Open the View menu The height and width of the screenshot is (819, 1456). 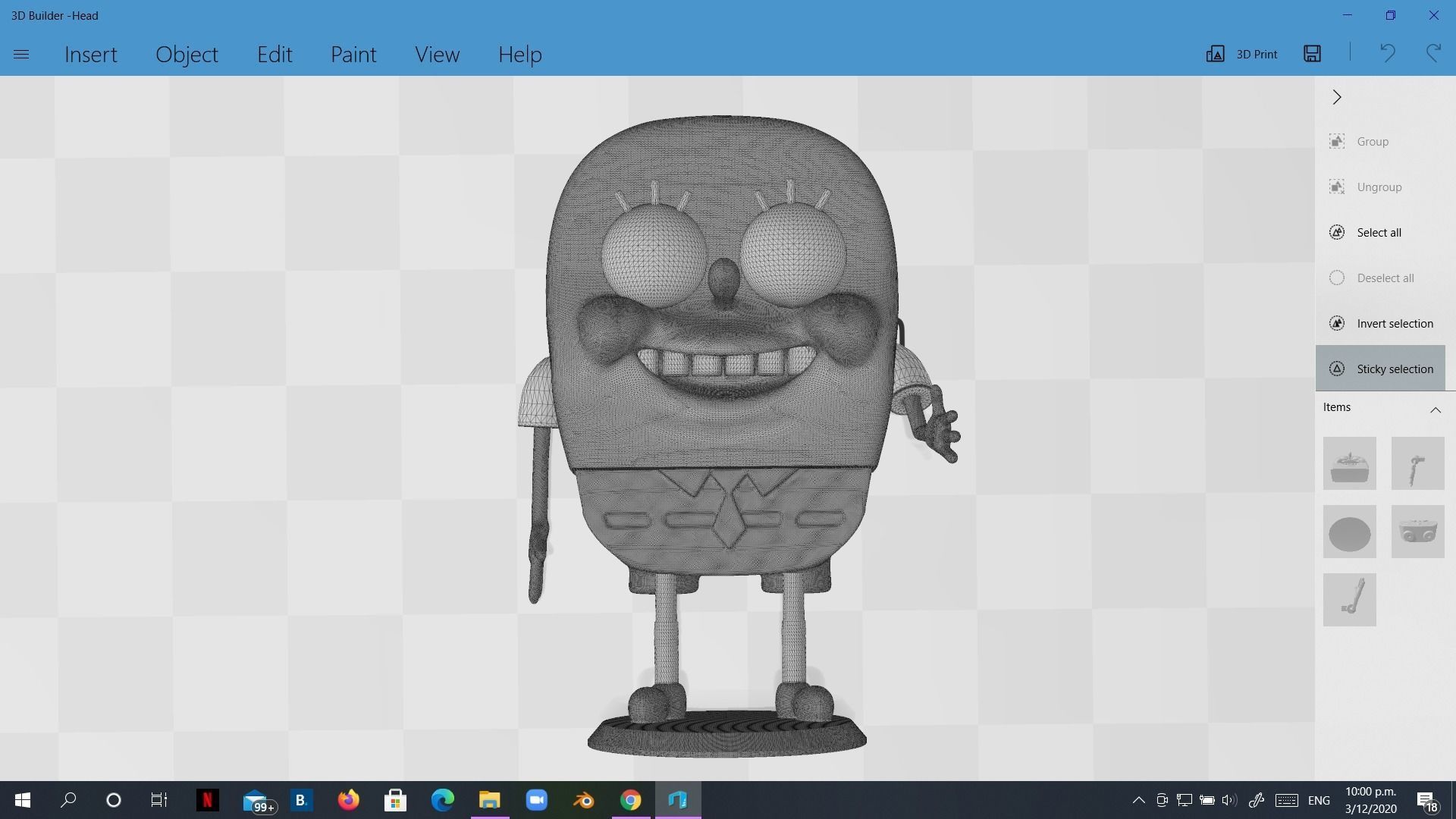point(437,55)
